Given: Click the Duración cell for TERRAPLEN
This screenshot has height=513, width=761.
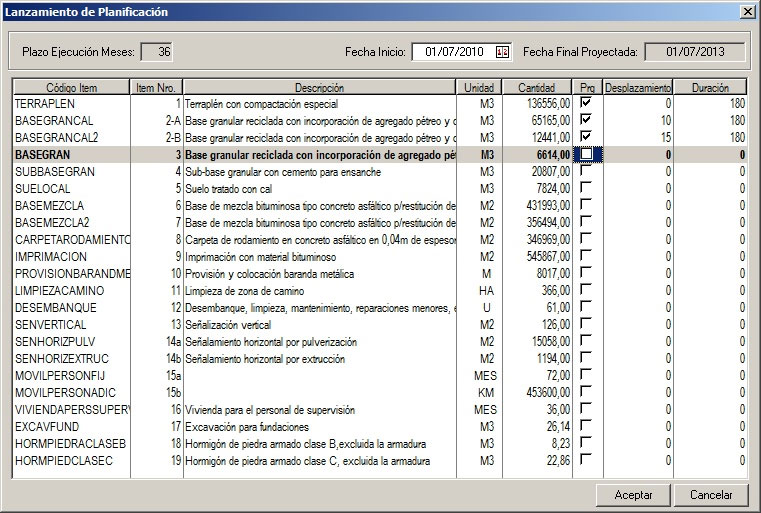Looking at the screenshot, I should pyautogui.click(x=710, y=103).
